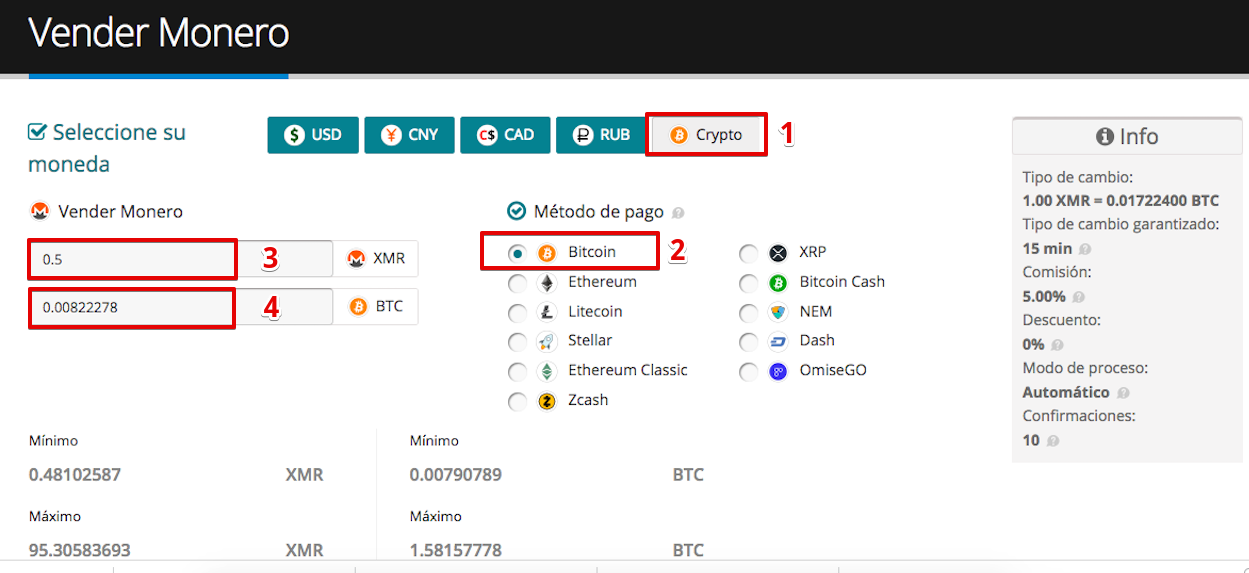The height and width of the screenshot is (573, 1249).
Task: Select the XRP radio button
Action: 749,253
